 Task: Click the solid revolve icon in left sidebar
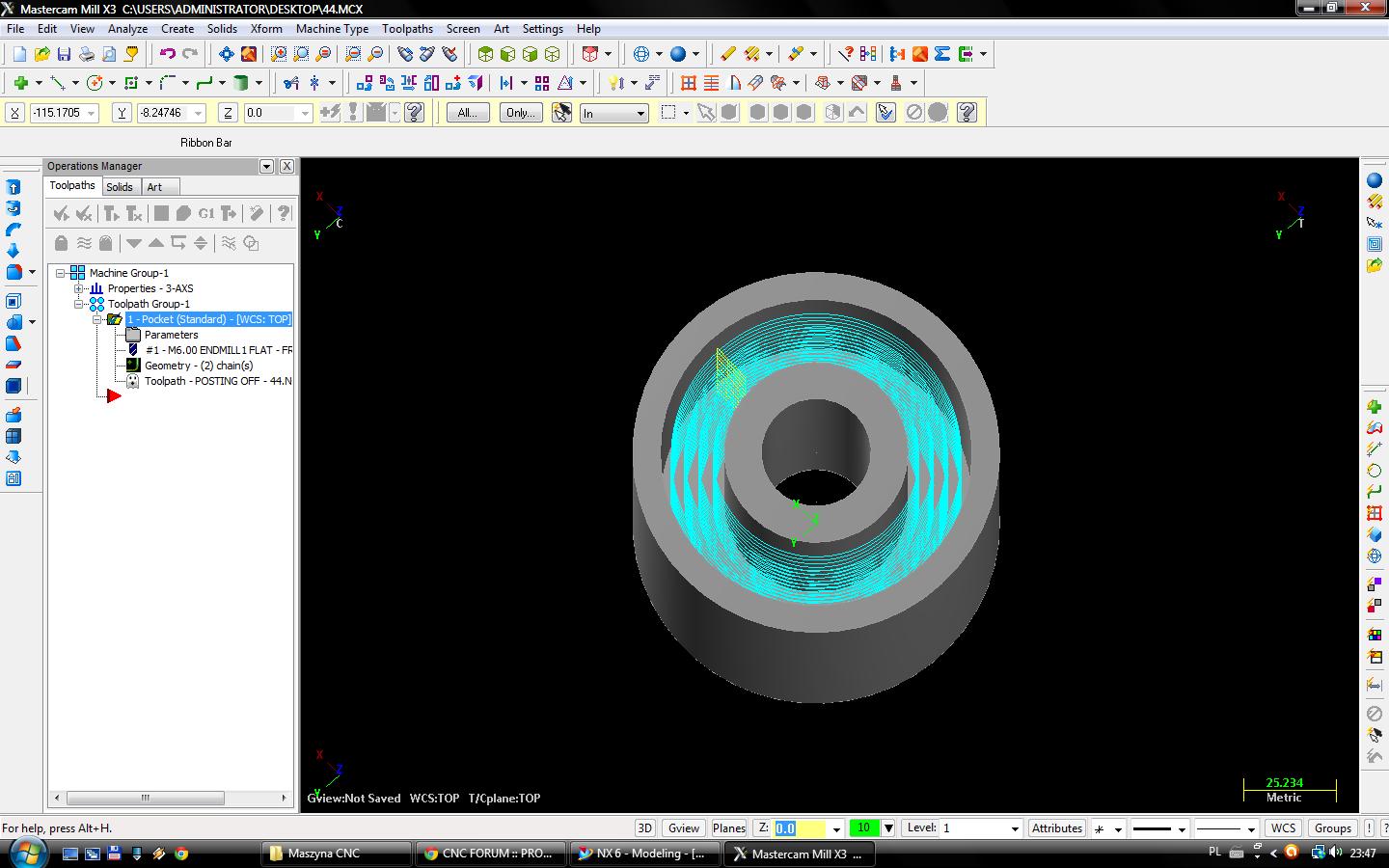[x=14, y=208]
